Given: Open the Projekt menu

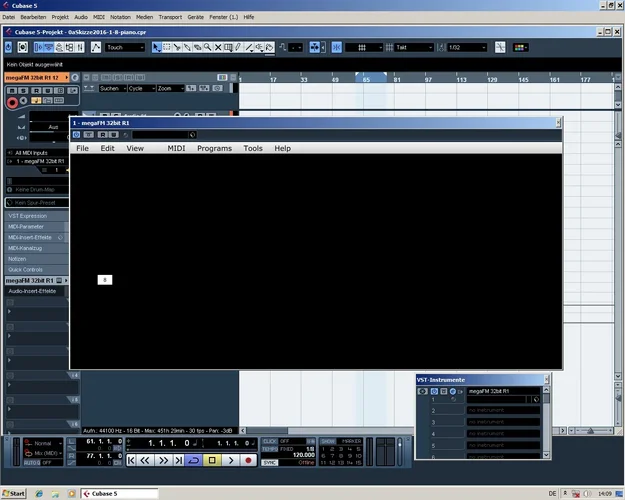Looking at the screenshot, I should [60, 17].
